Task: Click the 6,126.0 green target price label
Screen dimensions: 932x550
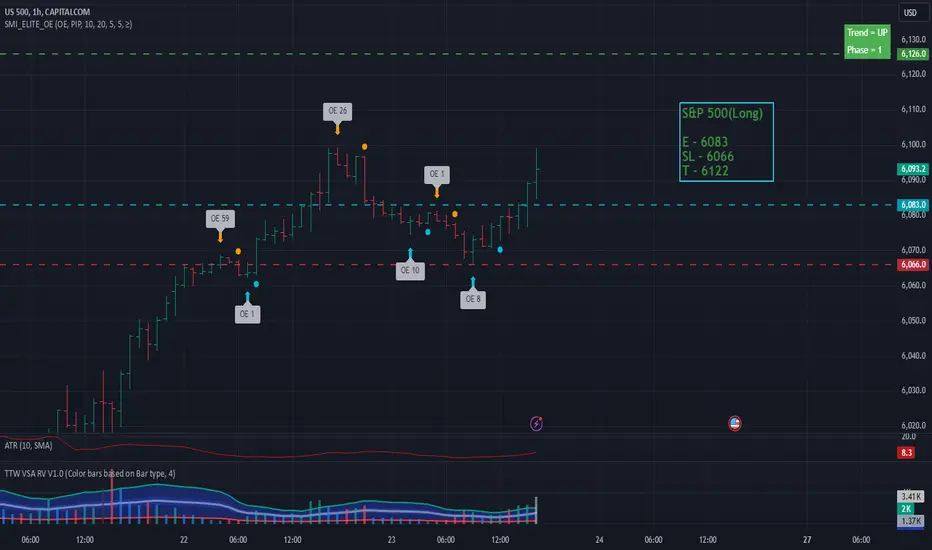Action: point(913,54)
